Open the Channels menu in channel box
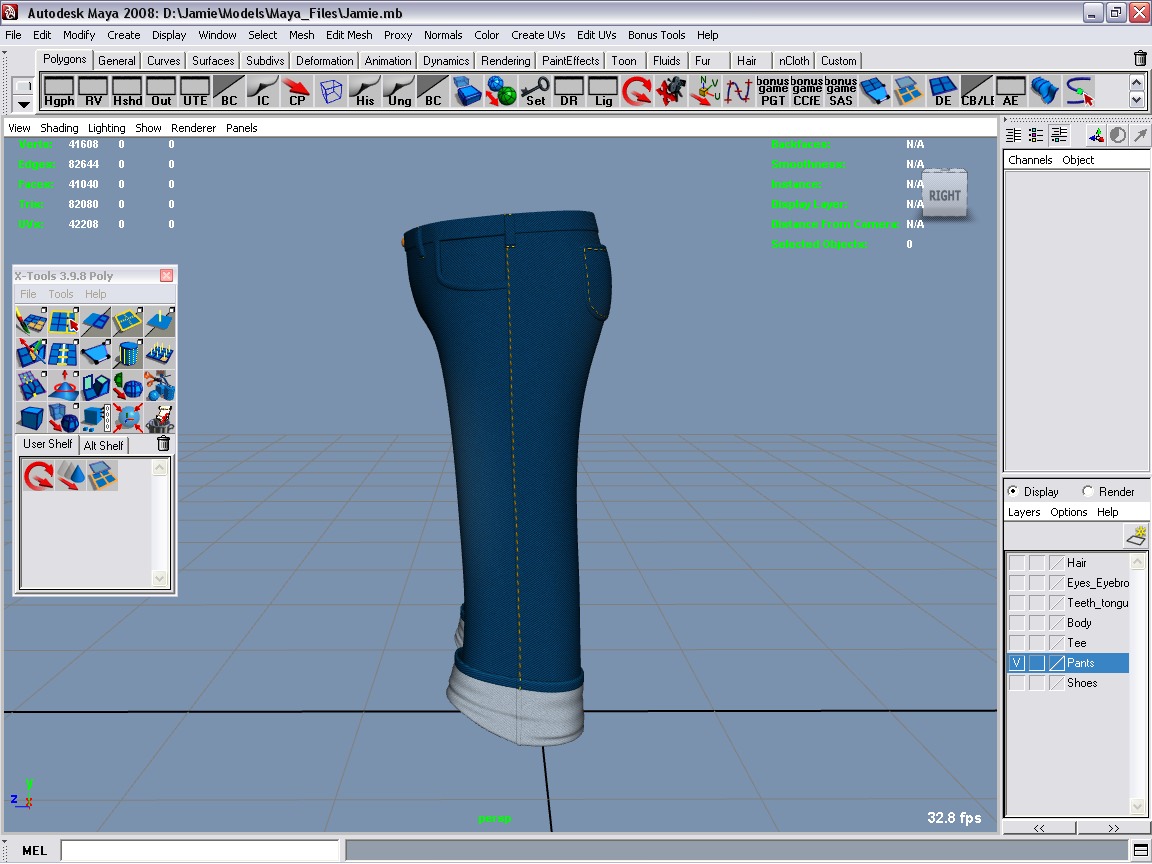This screenshot has height=864, width=1152. pos(1030,159)
